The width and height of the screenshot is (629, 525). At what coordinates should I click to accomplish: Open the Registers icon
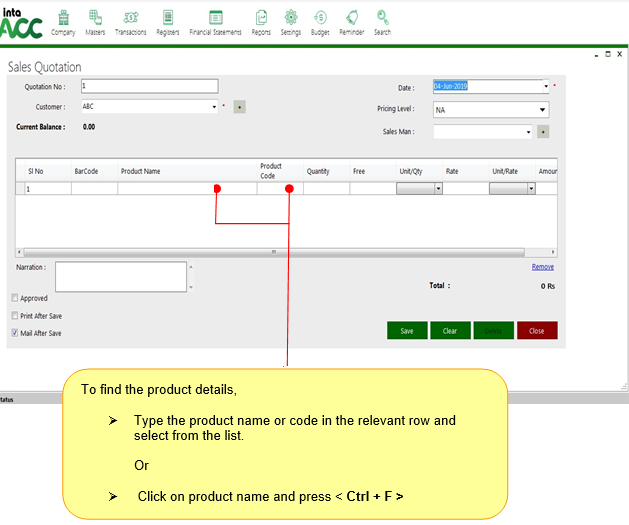pyautogui.click(x=167, y=18)
